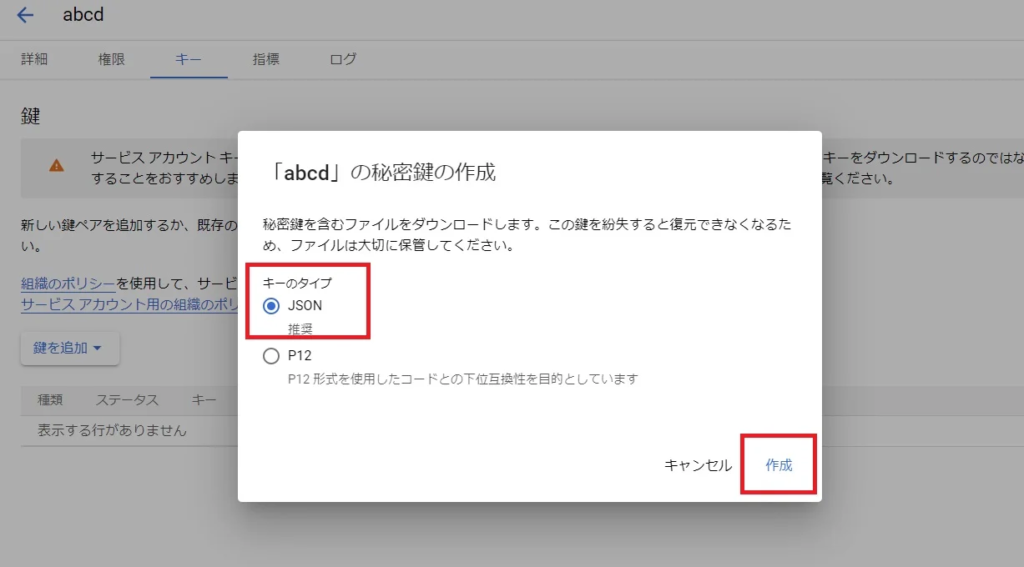
Task: Click the 表示する行がありません empty table row
Action: pos(112,430)
